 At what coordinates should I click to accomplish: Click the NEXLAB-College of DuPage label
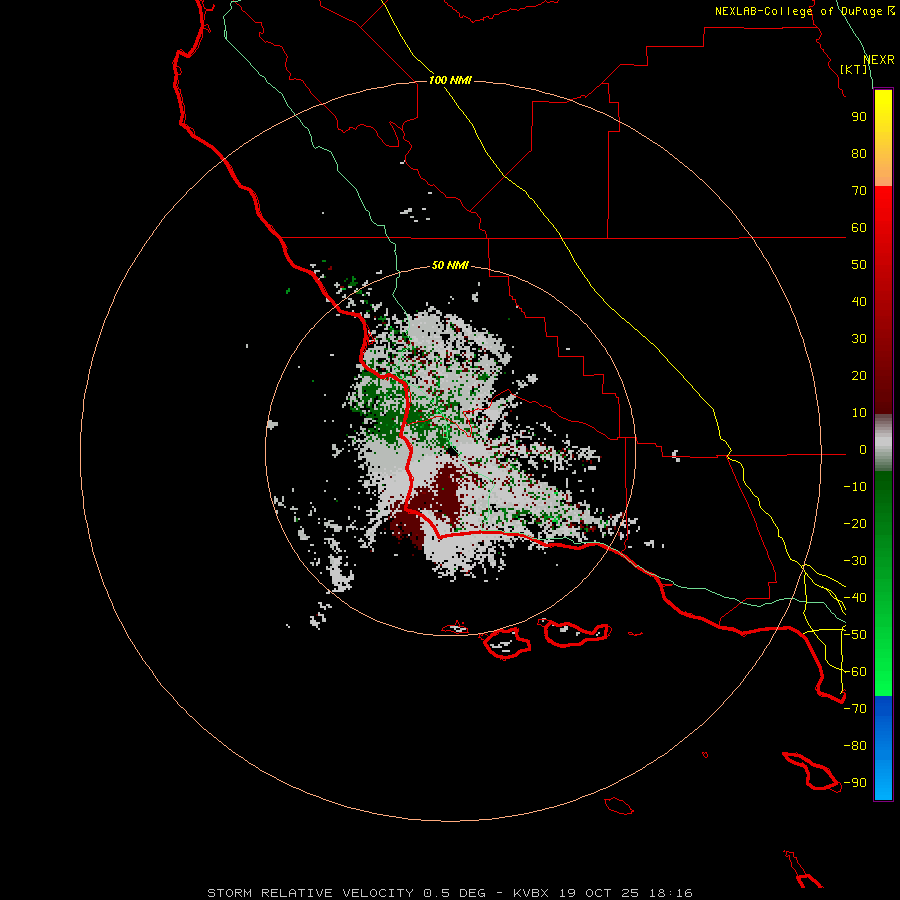(805, 11)
